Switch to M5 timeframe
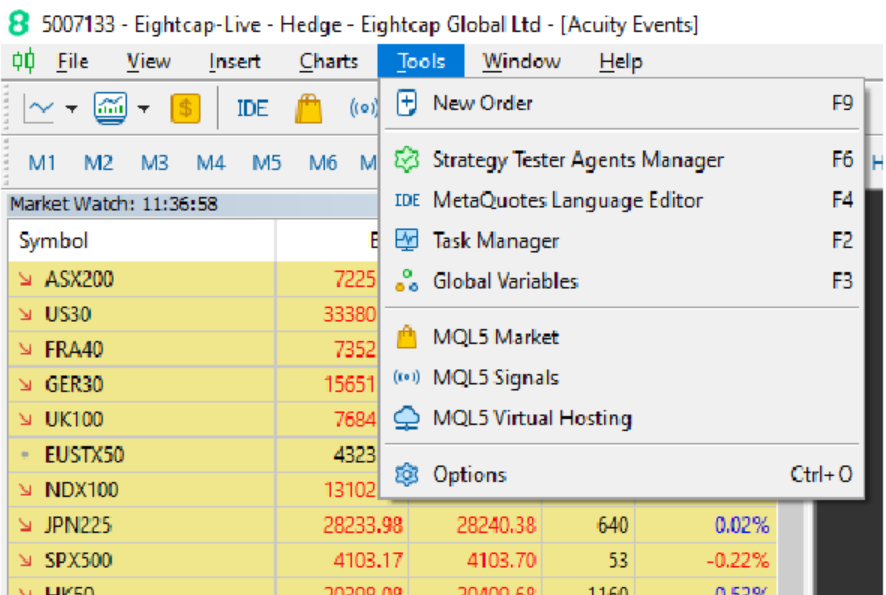886x595 pixels. coord(267,163)
